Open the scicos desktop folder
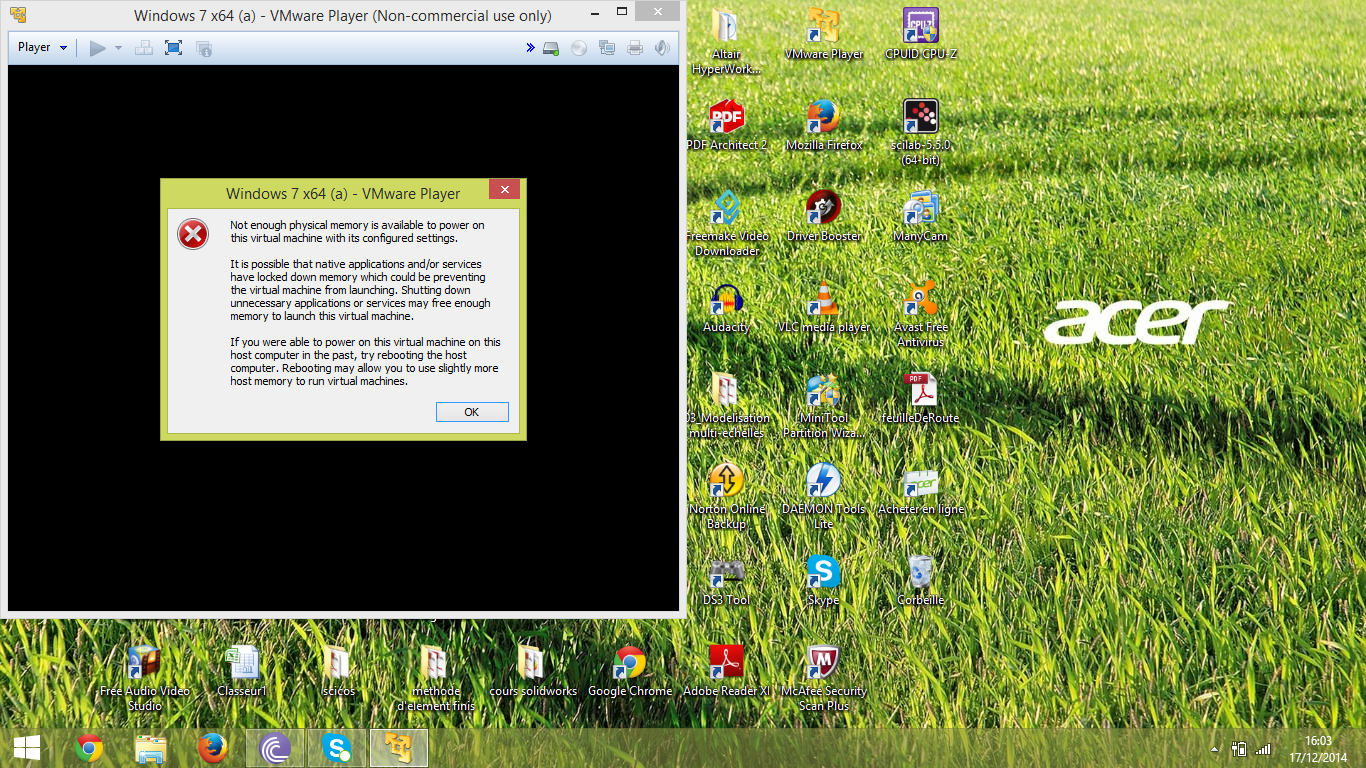The width and height of the screenshot is (1366, 768). pos(338,671)
